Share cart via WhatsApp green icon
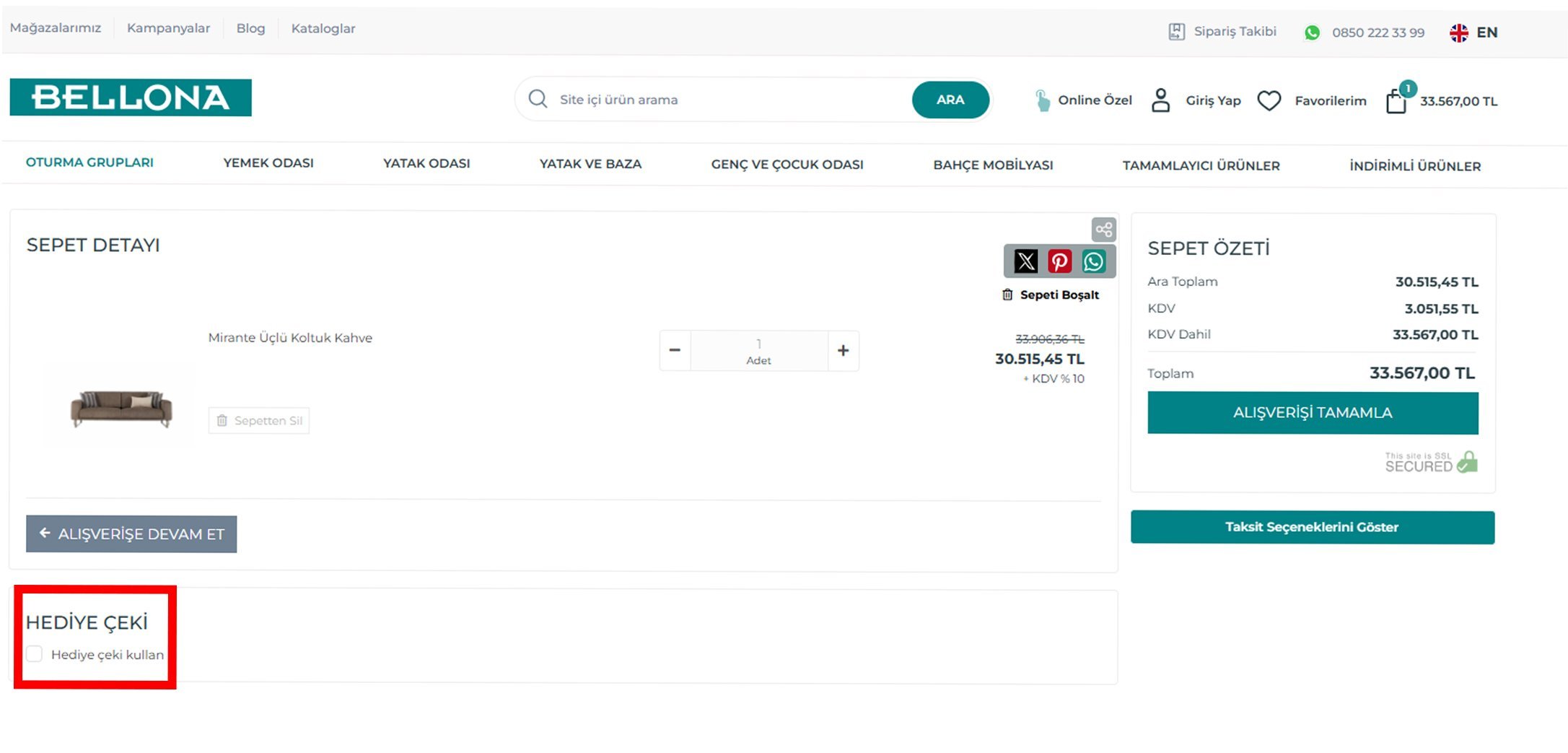 (1094, 261)
